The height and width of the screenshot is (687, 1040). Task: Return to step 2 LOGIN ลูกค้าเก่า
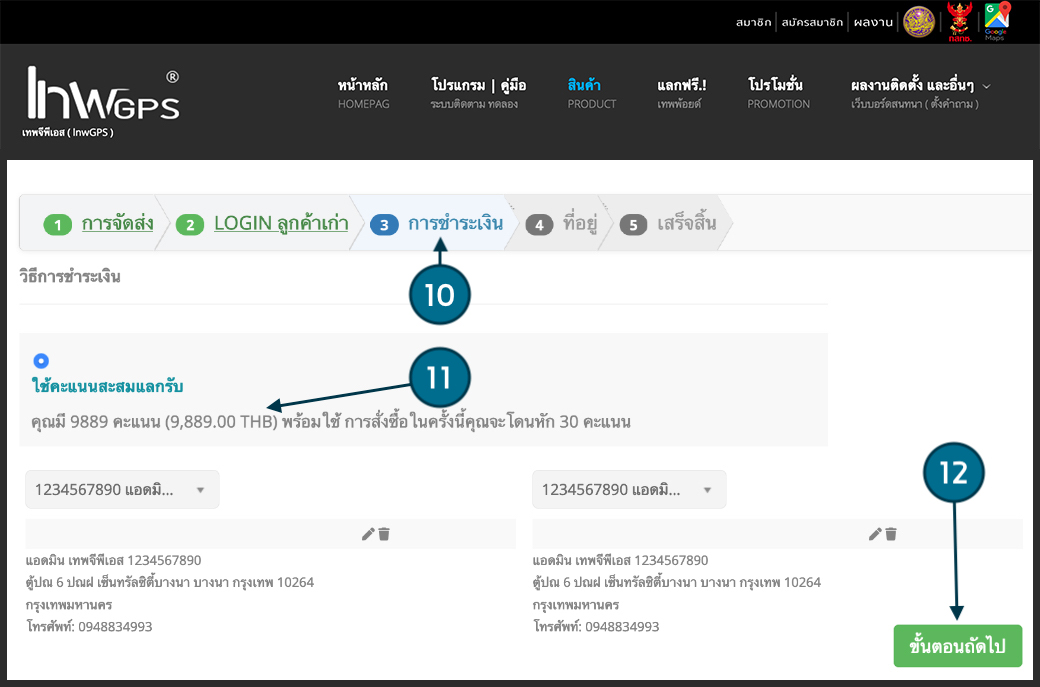(280, 223)
